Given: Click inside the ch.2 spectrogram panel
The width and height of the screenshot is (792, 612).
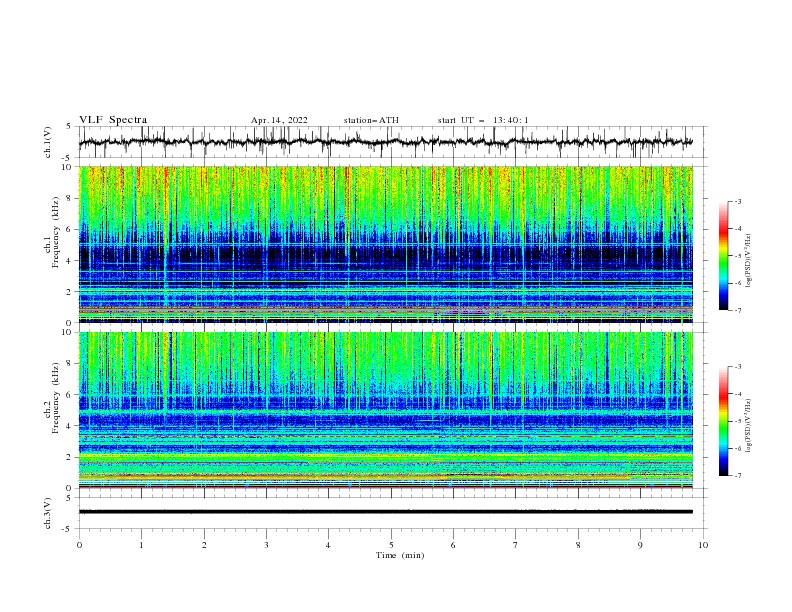Looking at the screenshot, I should pyautogui.click(x=386, y=410).
